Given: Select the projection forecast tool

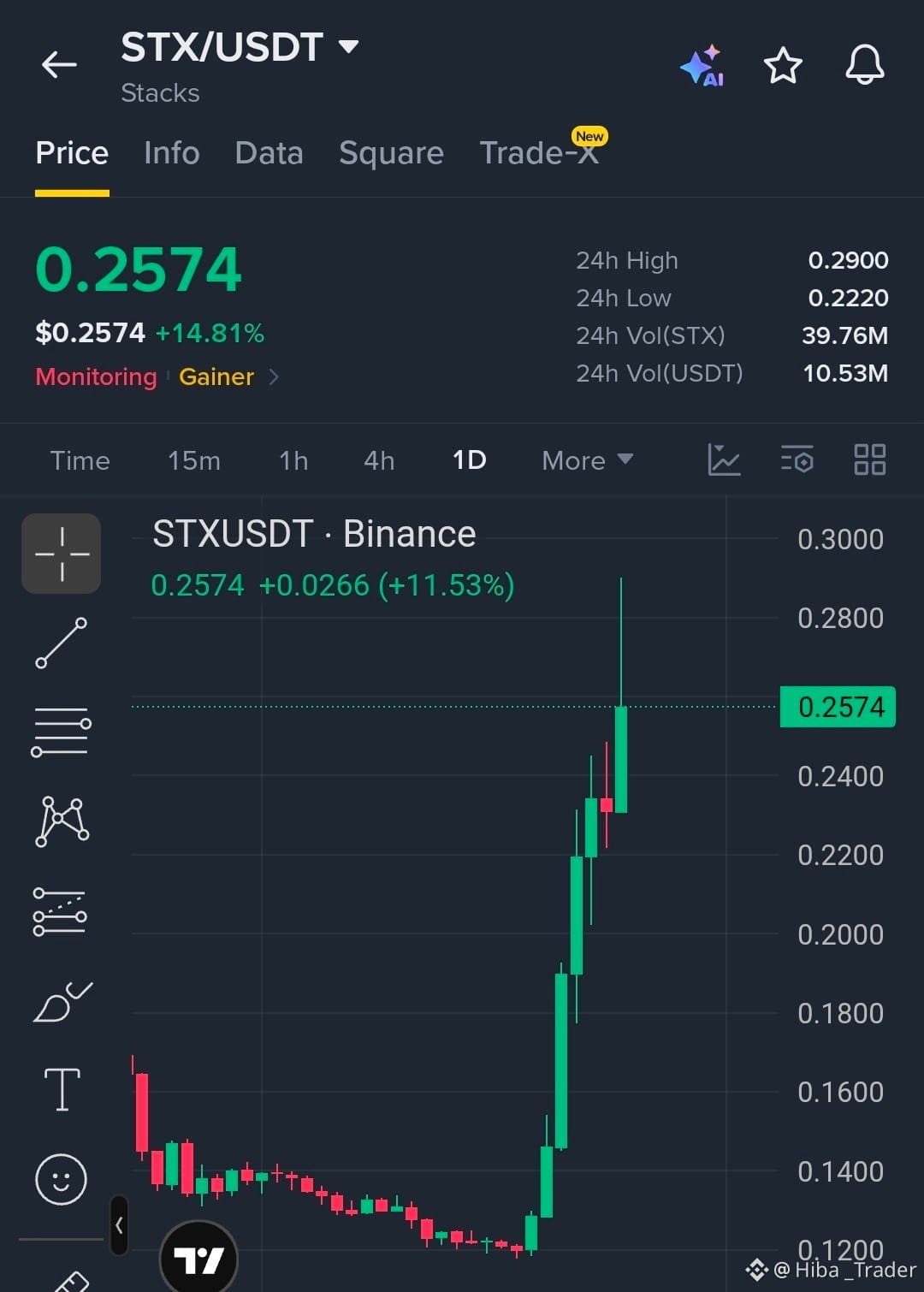Looking at the screenshot, I should point(60,911).
